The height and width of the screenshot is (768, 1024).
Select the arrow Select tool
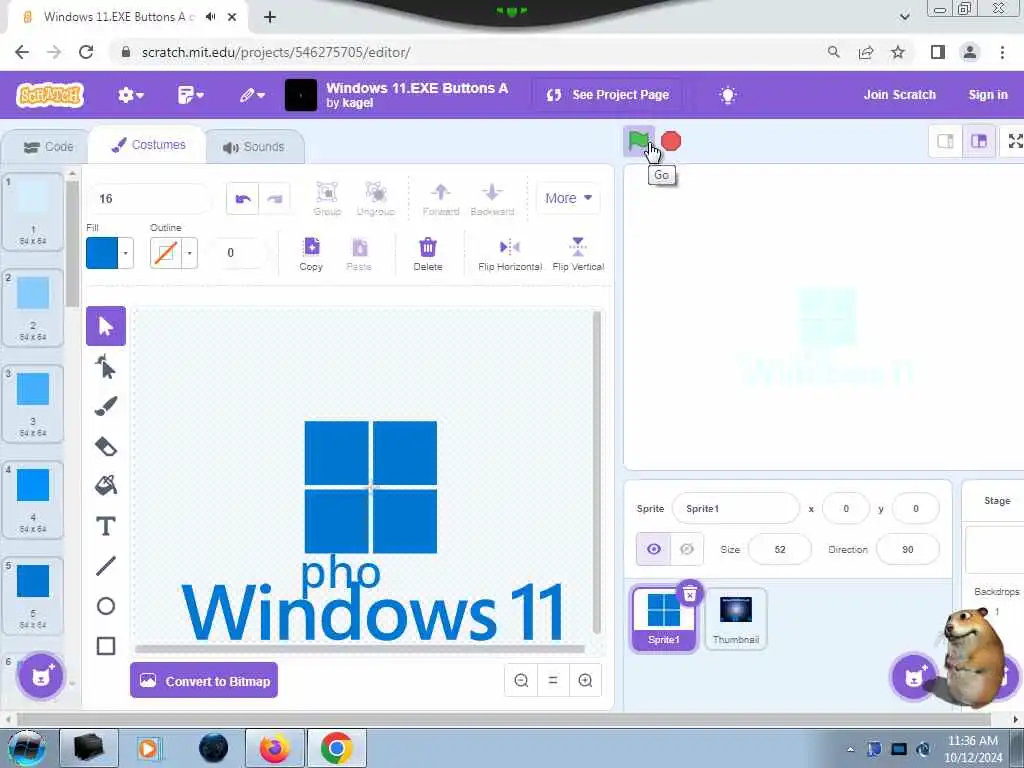pos(106,326)
